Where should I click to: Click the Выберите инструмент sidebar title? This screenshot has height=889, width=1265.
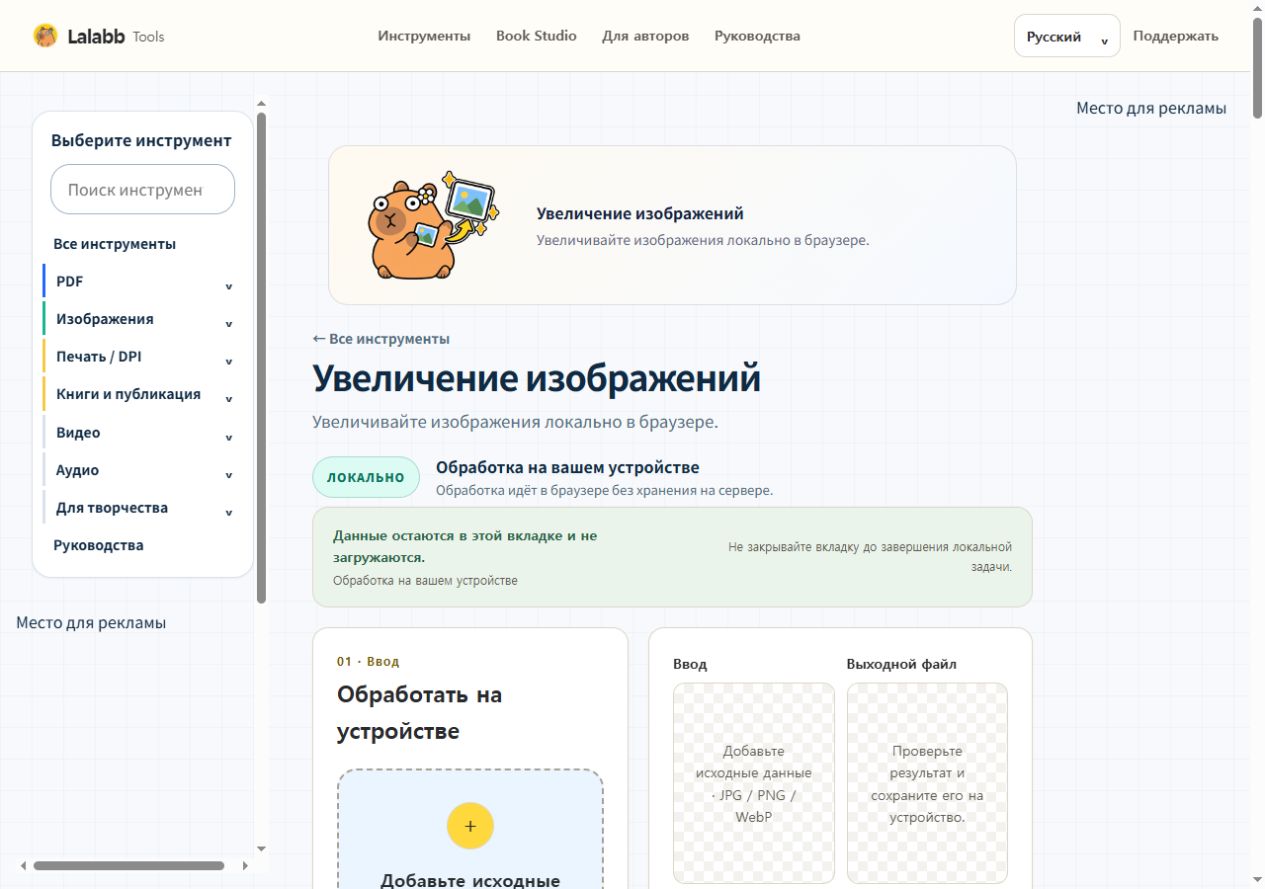click(141, 141)
